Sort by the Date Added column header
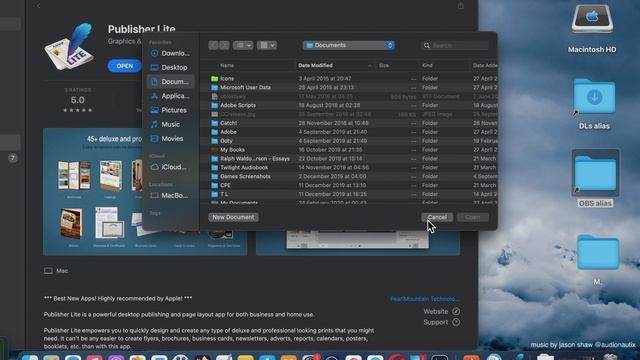This screenshot has width=640, height=360. (x=485, y=65)
